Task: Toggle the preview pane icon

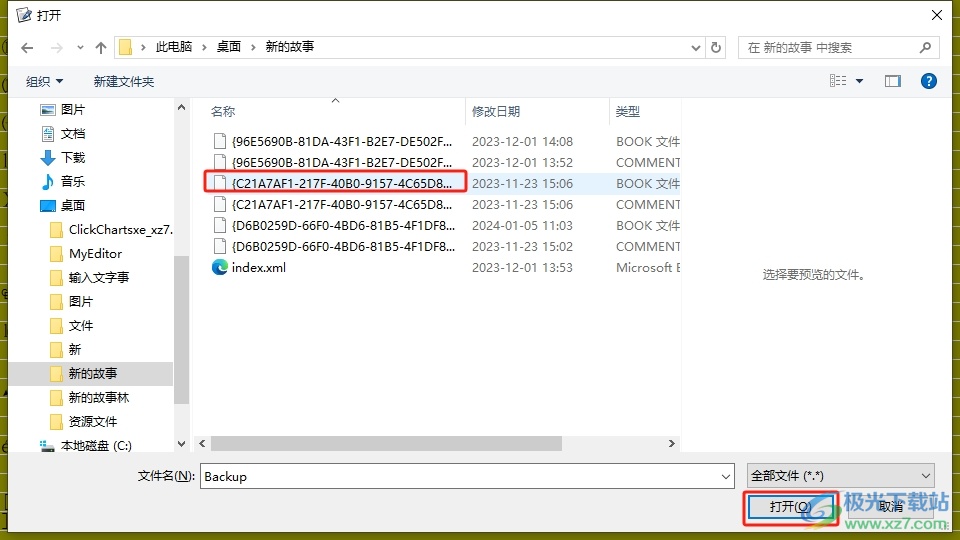Action: click(x=893, y=81)
